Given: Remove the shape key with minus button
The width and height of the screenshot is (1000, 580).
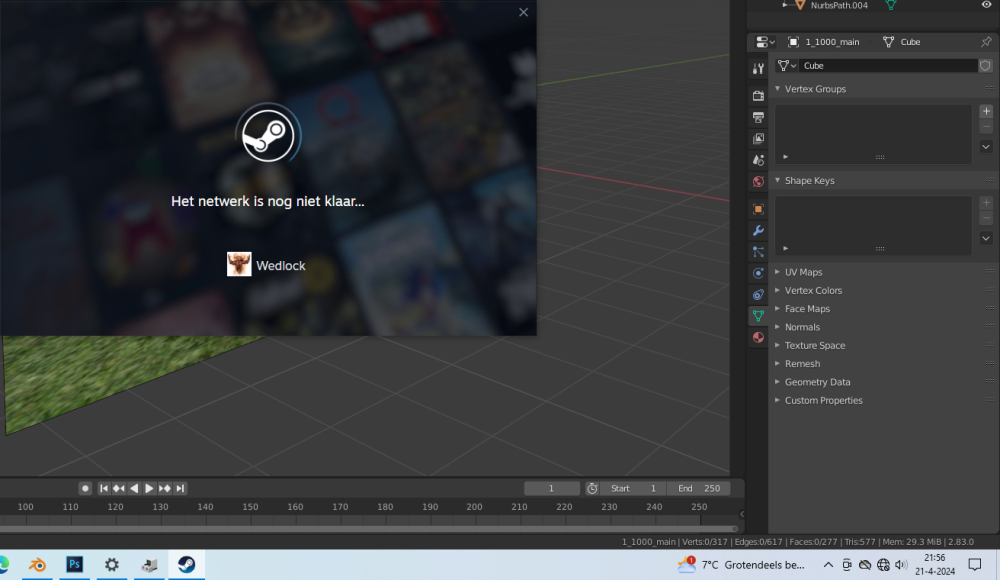Looking at the screenshot, I should 986,219.
